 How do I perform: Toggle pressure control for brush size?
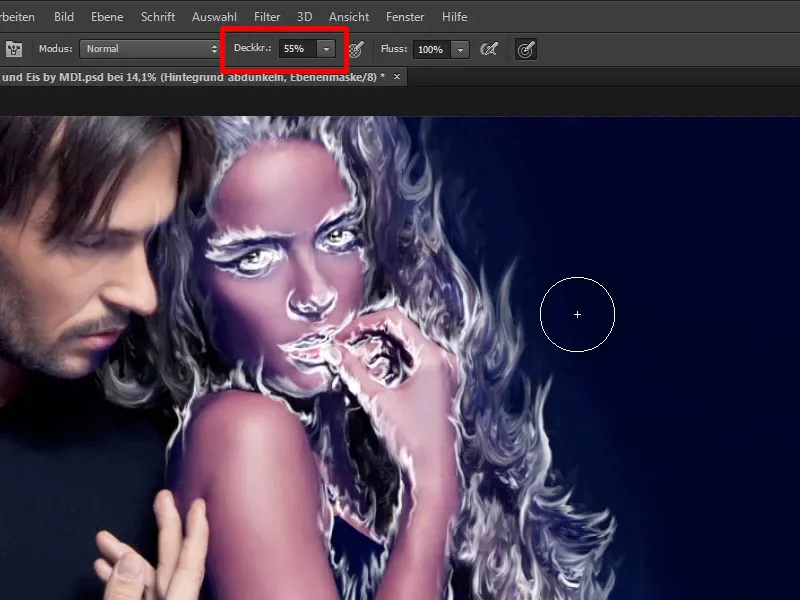[x=525, y=49]
